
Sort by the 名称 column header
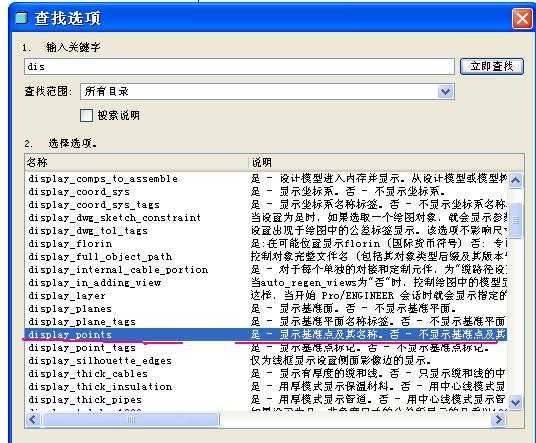pos(136,162)
